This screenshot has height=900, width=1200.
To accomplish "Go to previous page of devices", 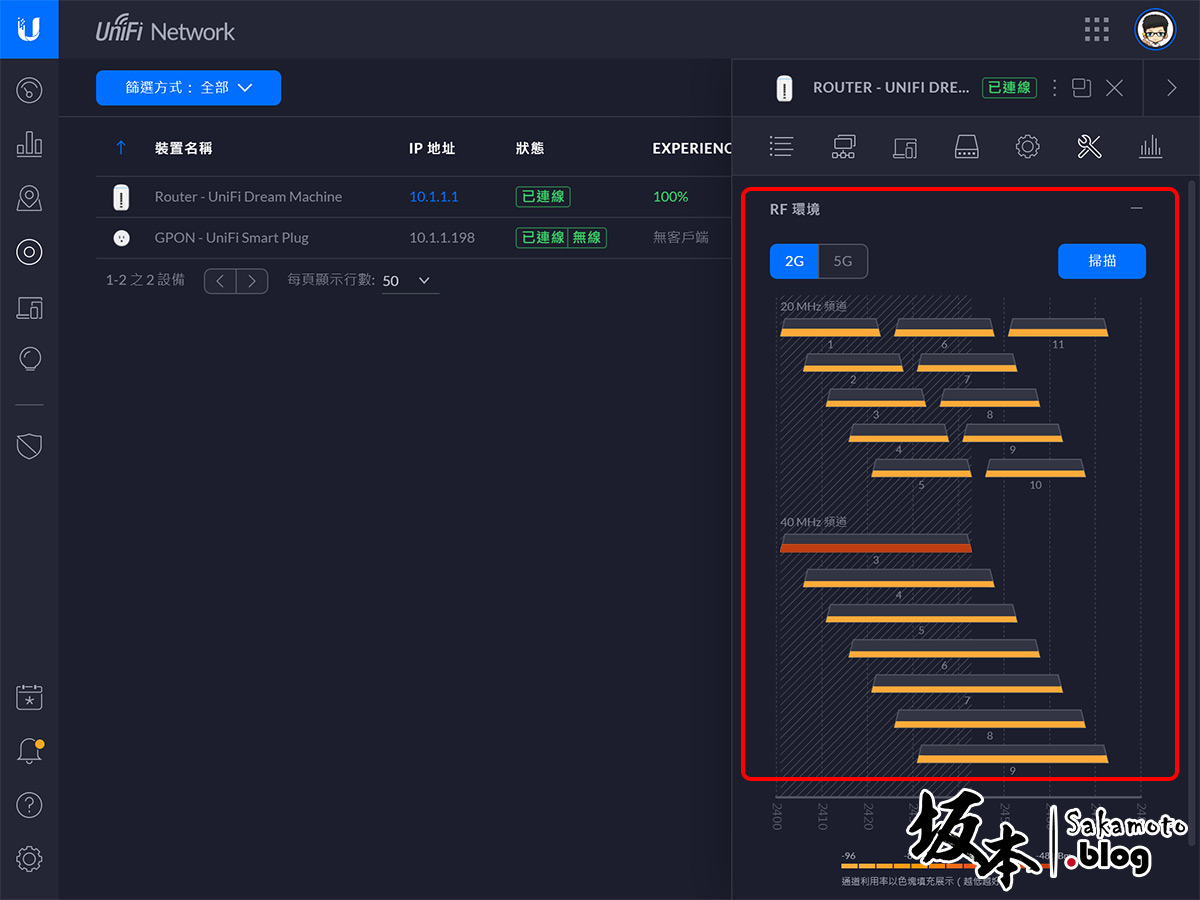I will pos(220,281).
